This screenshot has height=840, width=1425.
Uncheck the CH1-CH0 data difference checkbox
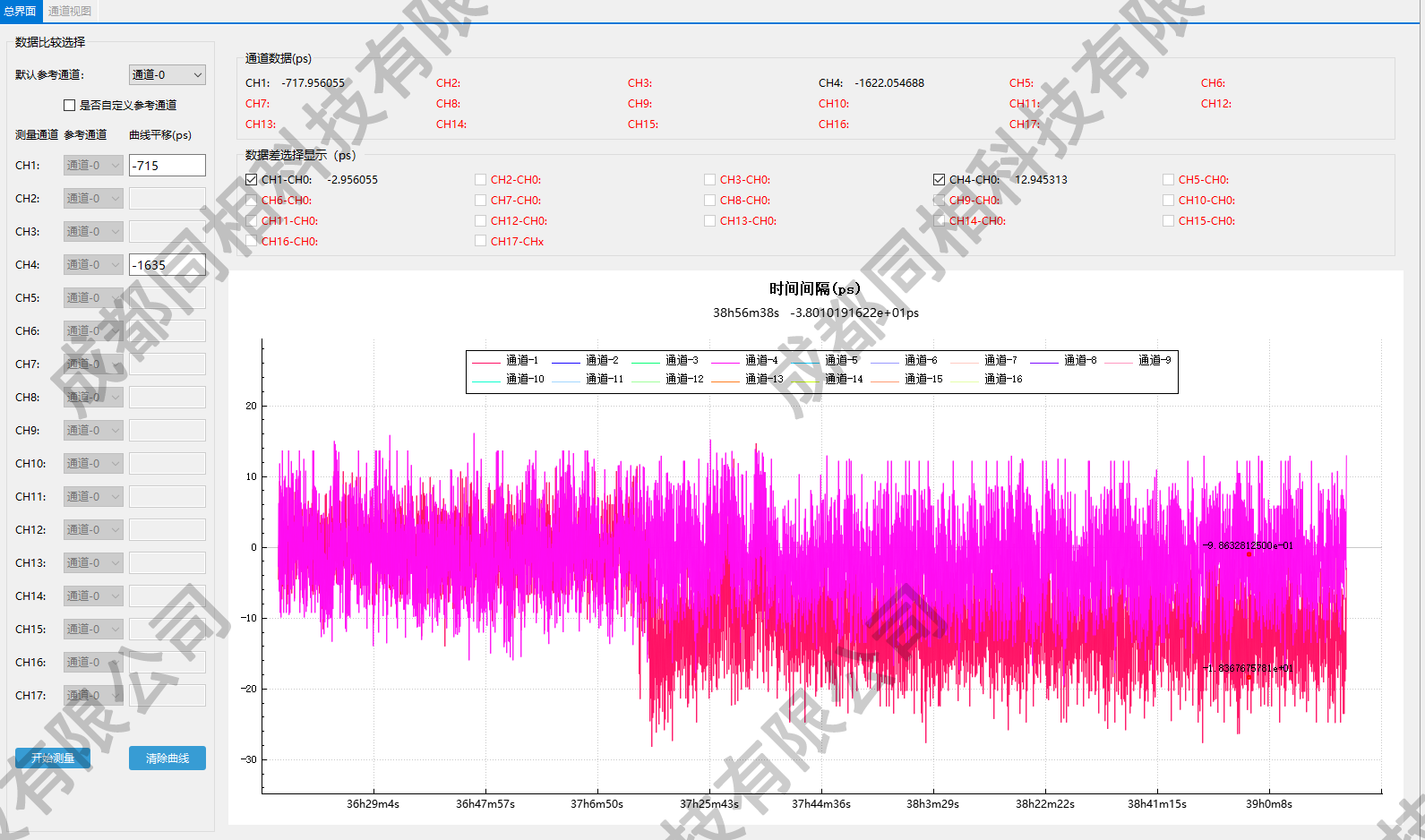(252, 180)
